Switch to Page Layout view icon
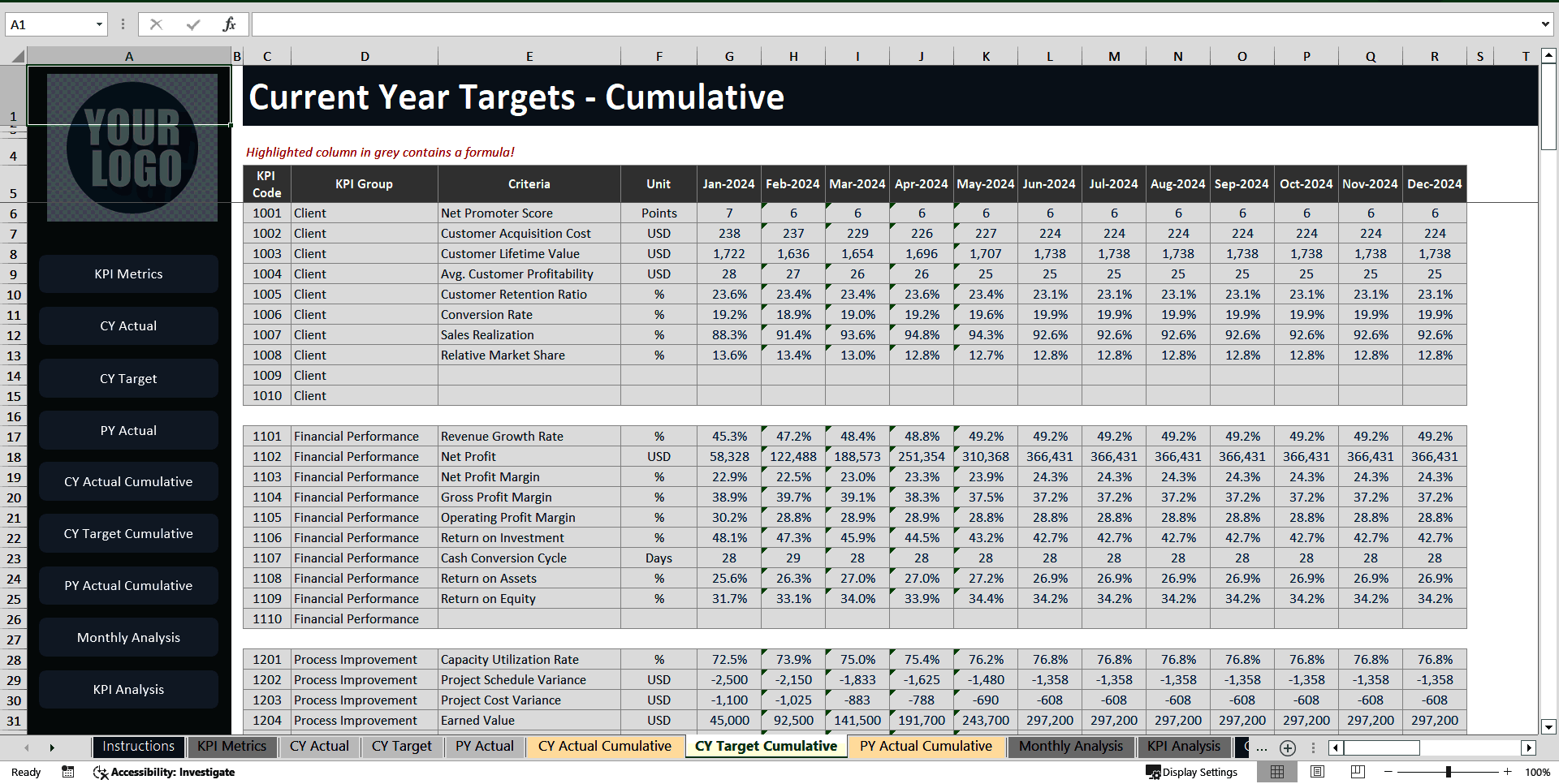This screenshot has width=1559, height=784. click(1317, 772)
